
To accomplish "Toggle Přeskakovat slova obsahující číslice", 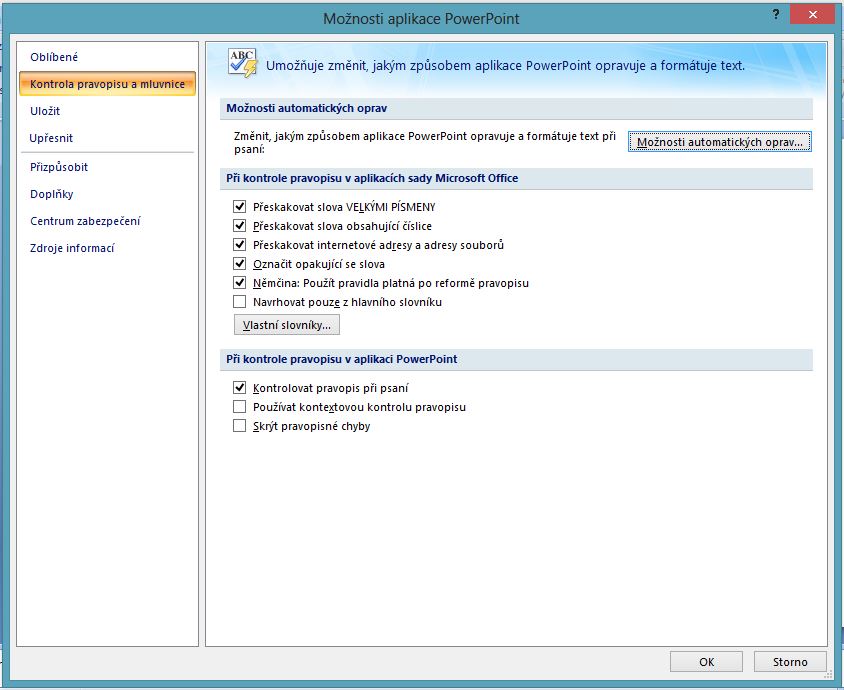I will (x=240, y=226).
